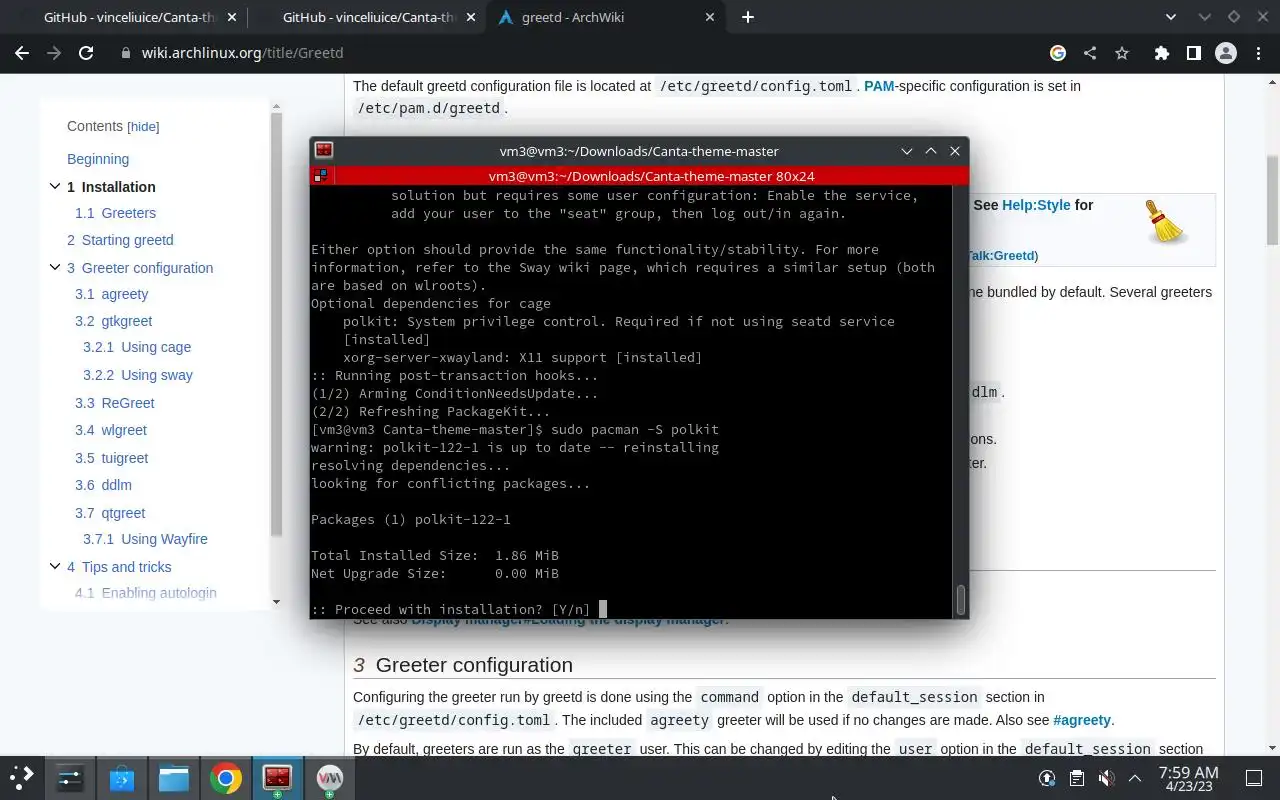1280x800 pixels.
Task: Click the terminal keep-below chevron down button
Action: pyautogui.click(x=907, y=151)
